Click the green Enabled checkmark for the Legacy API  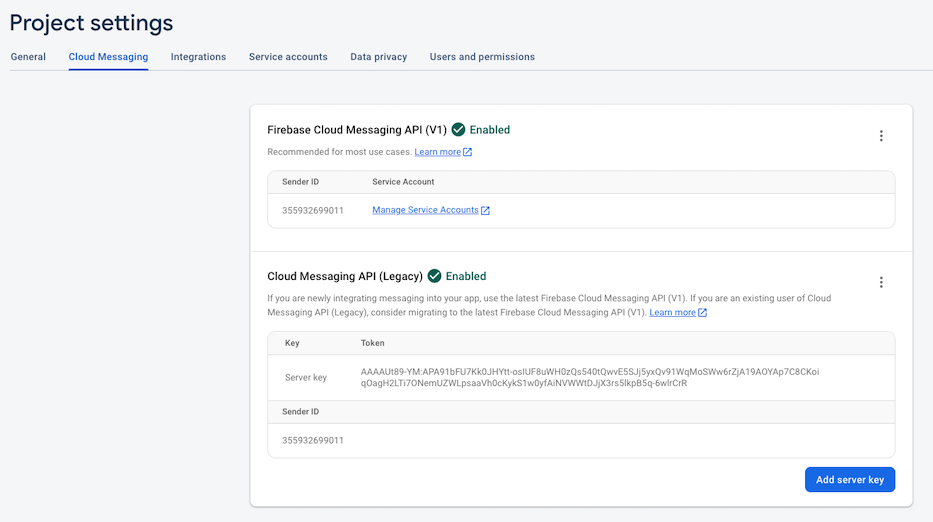(x=434, y=276)
